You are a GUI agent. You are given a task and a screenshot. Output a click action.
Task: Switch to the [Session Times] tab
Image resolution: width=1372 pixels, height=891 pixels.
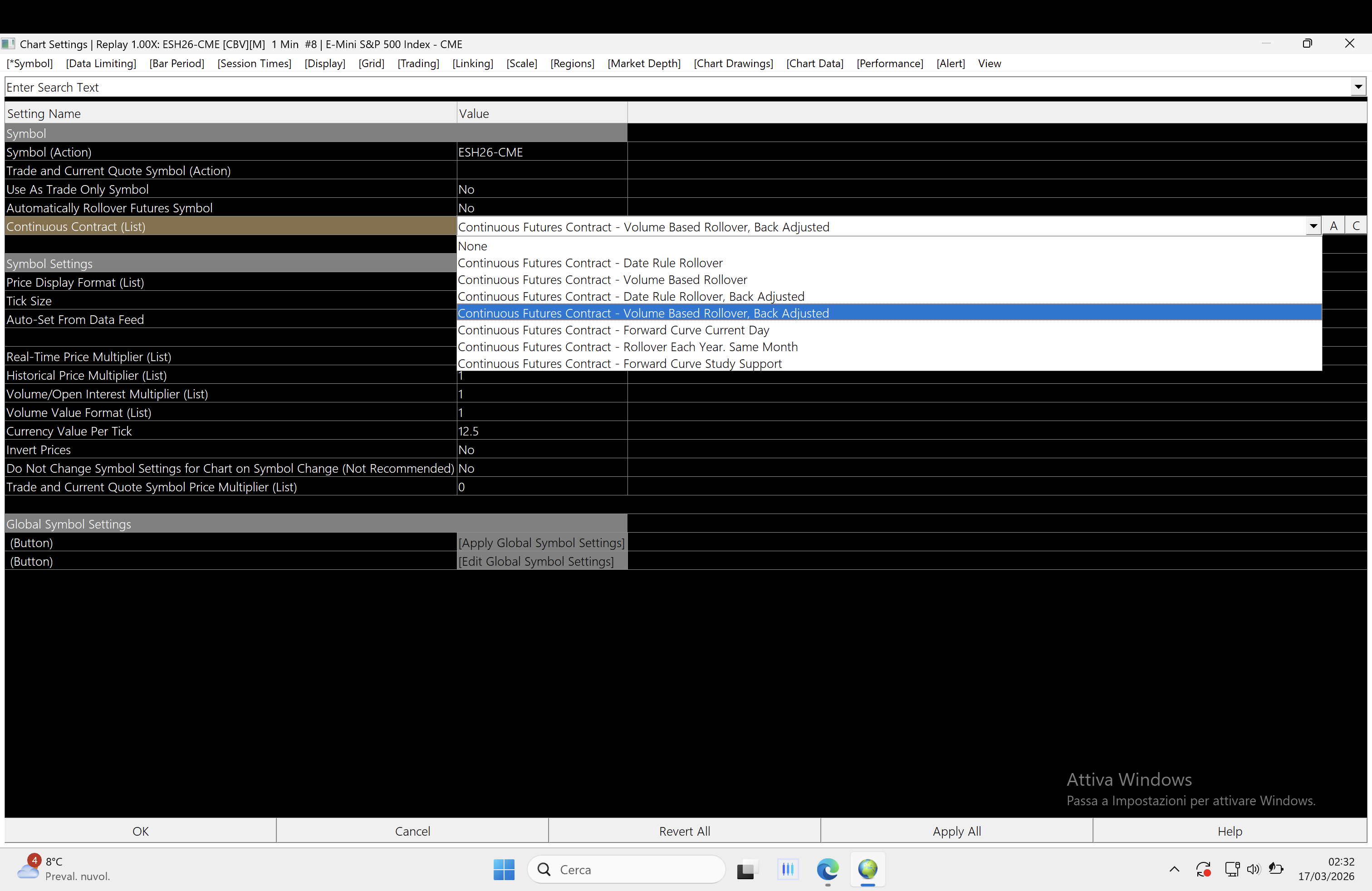[x=254, y=64]
